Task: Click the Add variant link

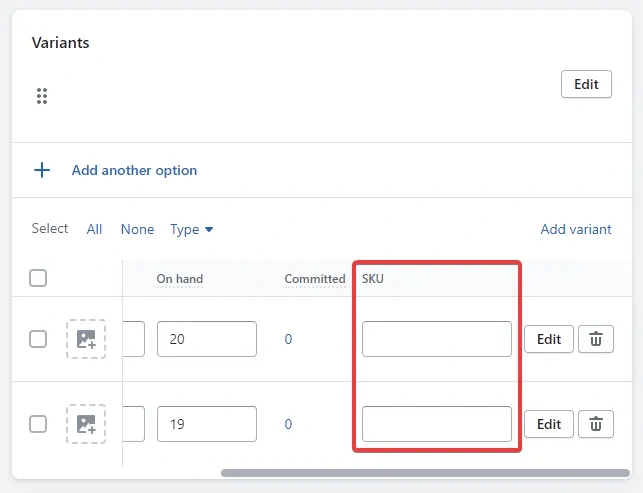Action: [575, 229]
